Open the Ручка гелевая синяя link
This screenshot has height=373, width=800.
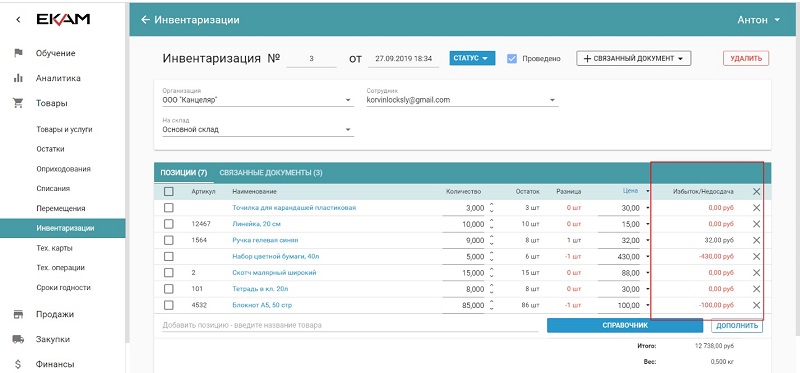coord(265,240)
